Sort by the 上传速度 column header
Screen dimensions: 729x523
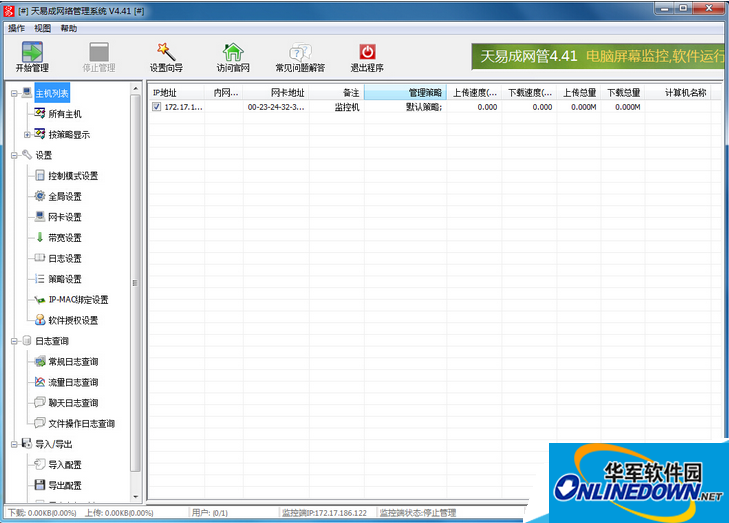[x=474, y=93]
